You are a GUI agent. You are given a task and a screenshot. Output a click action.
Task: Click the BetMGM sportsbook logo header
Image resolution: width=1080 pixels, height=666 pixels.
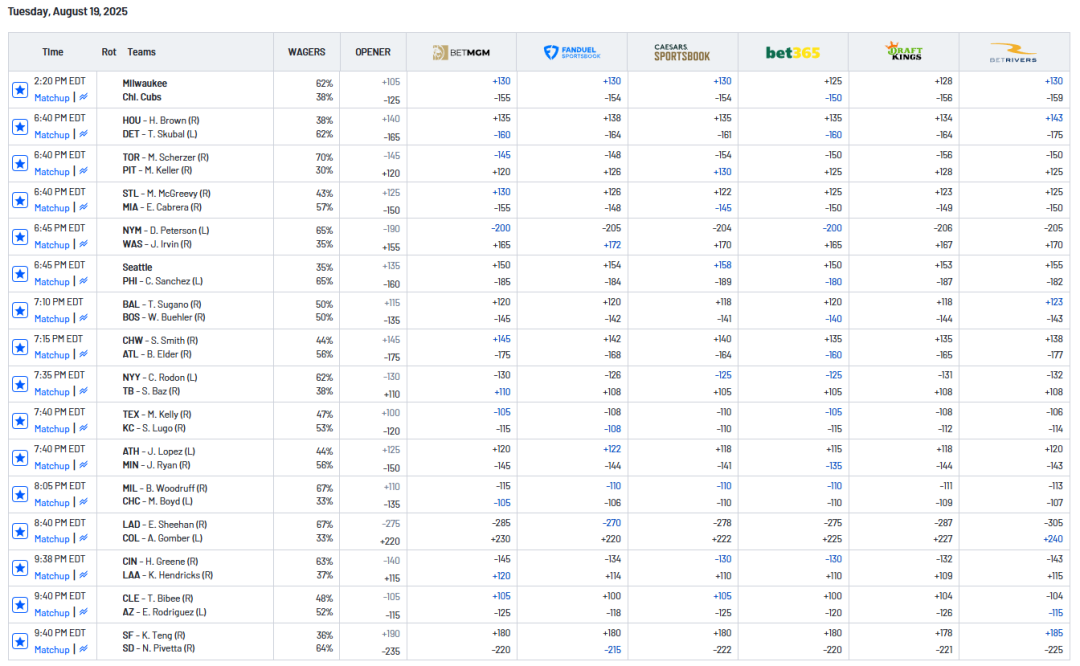461,52
